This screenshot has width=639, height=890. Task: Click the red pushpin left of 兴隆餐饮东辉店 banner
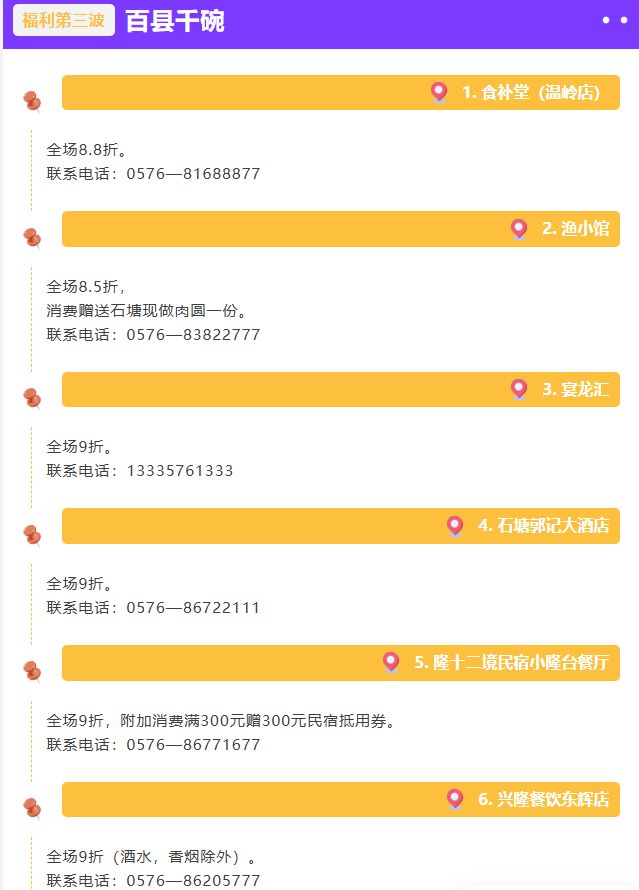tap(32, 809)
